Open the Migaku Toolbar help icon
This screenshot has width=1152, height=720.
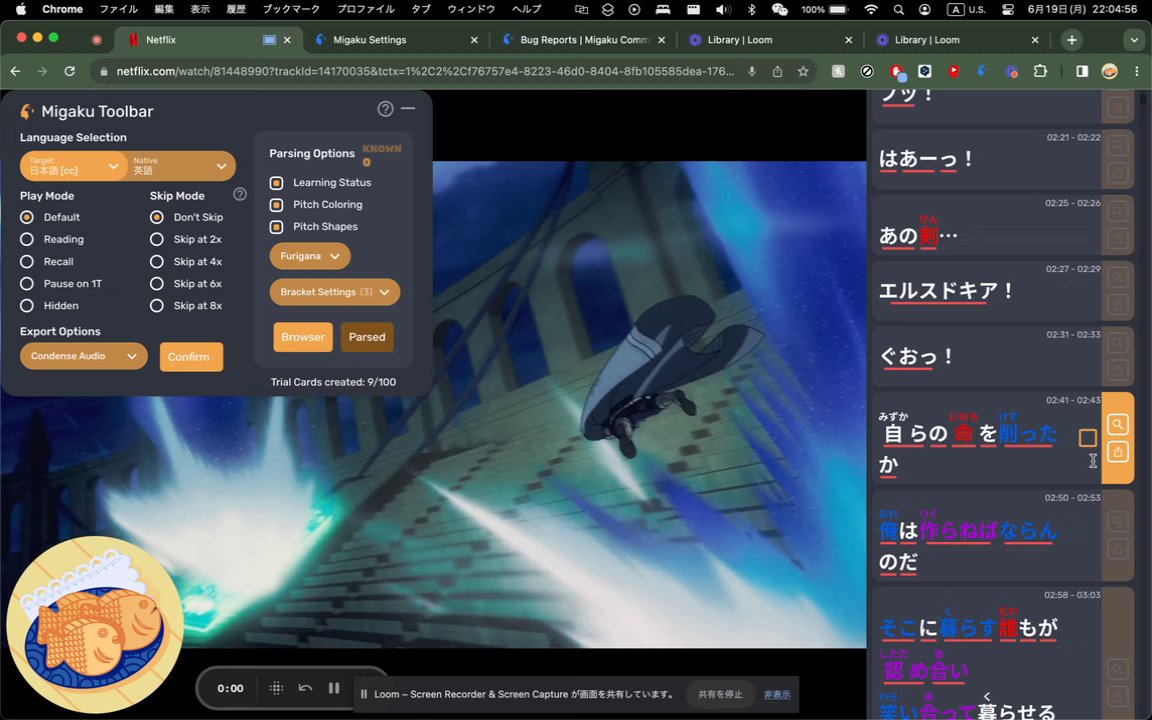coord(385,109)
